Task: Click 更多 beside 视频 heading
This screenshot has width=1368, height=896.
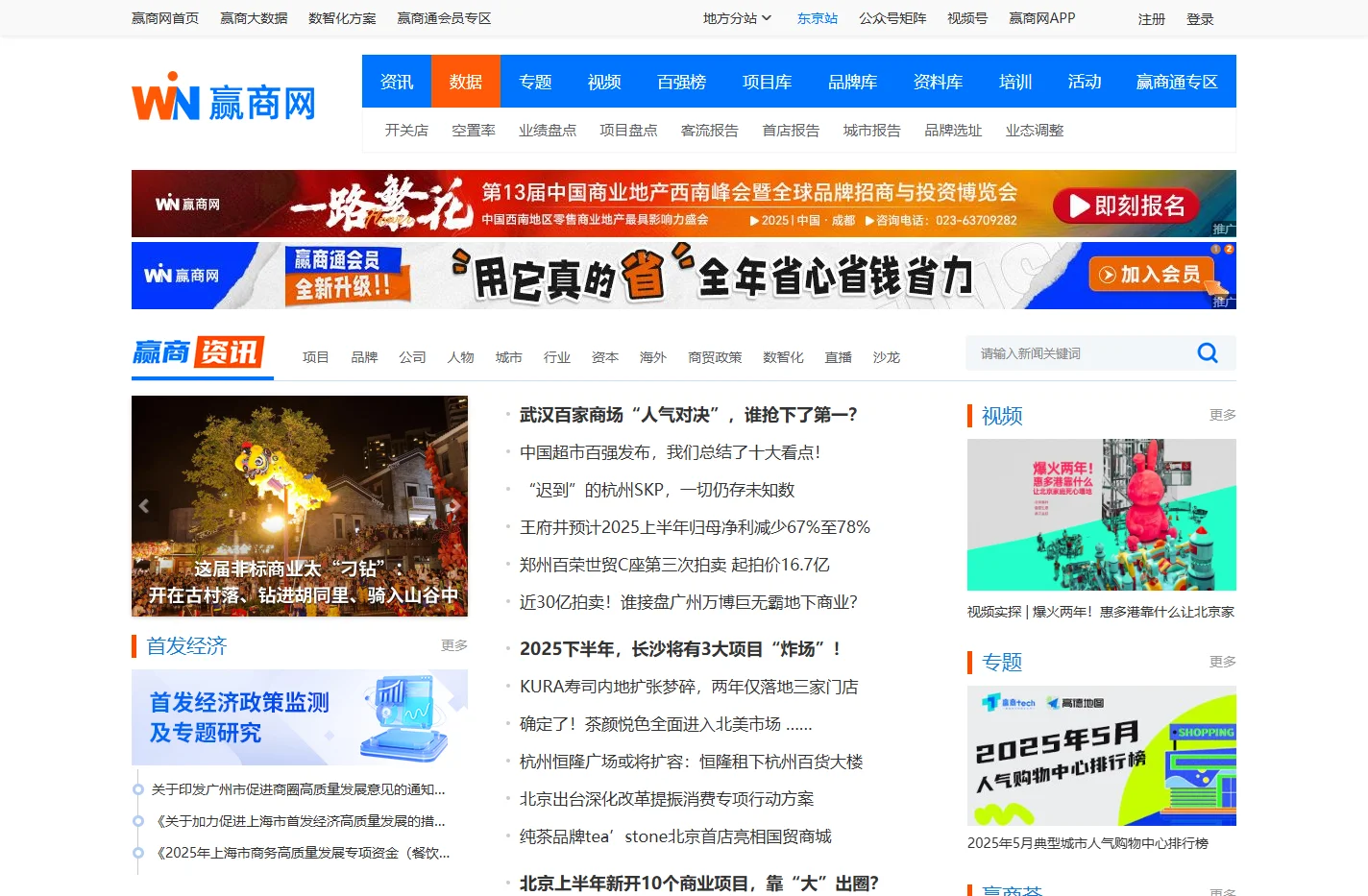Action: 1223,415
